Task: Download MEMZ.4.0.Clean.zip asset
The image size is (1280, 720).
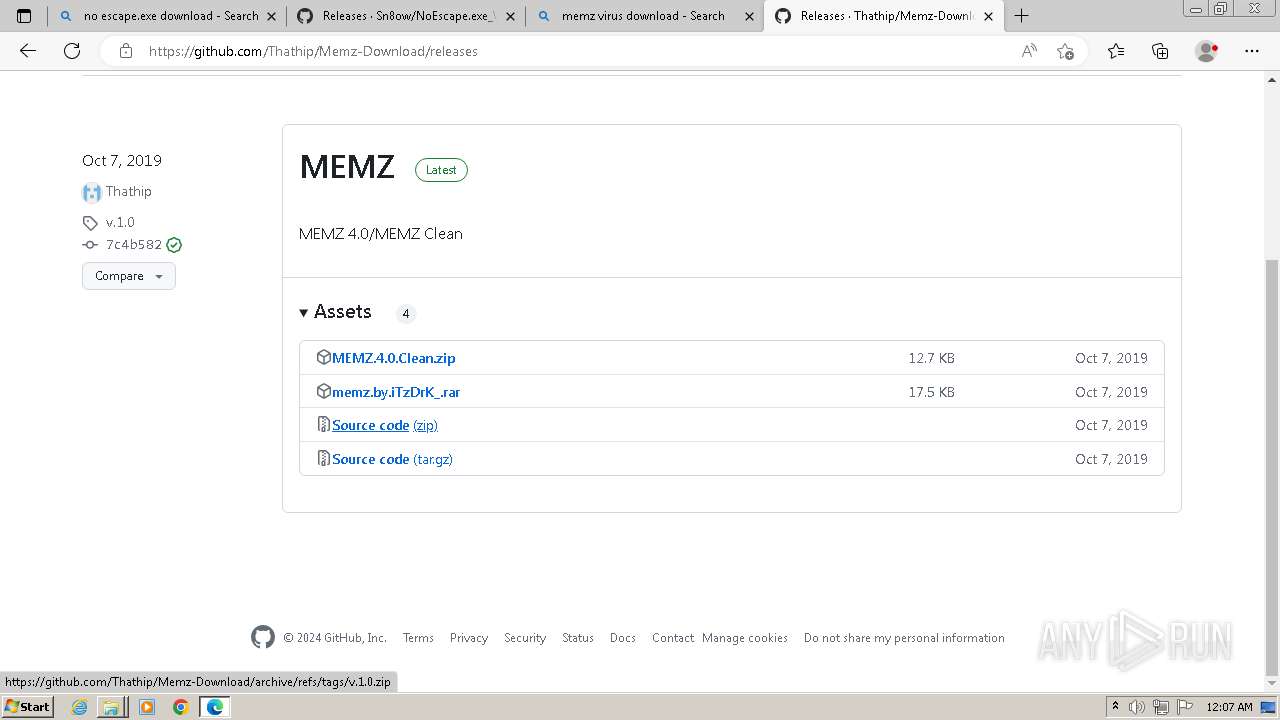Action: tap(394, 358)
